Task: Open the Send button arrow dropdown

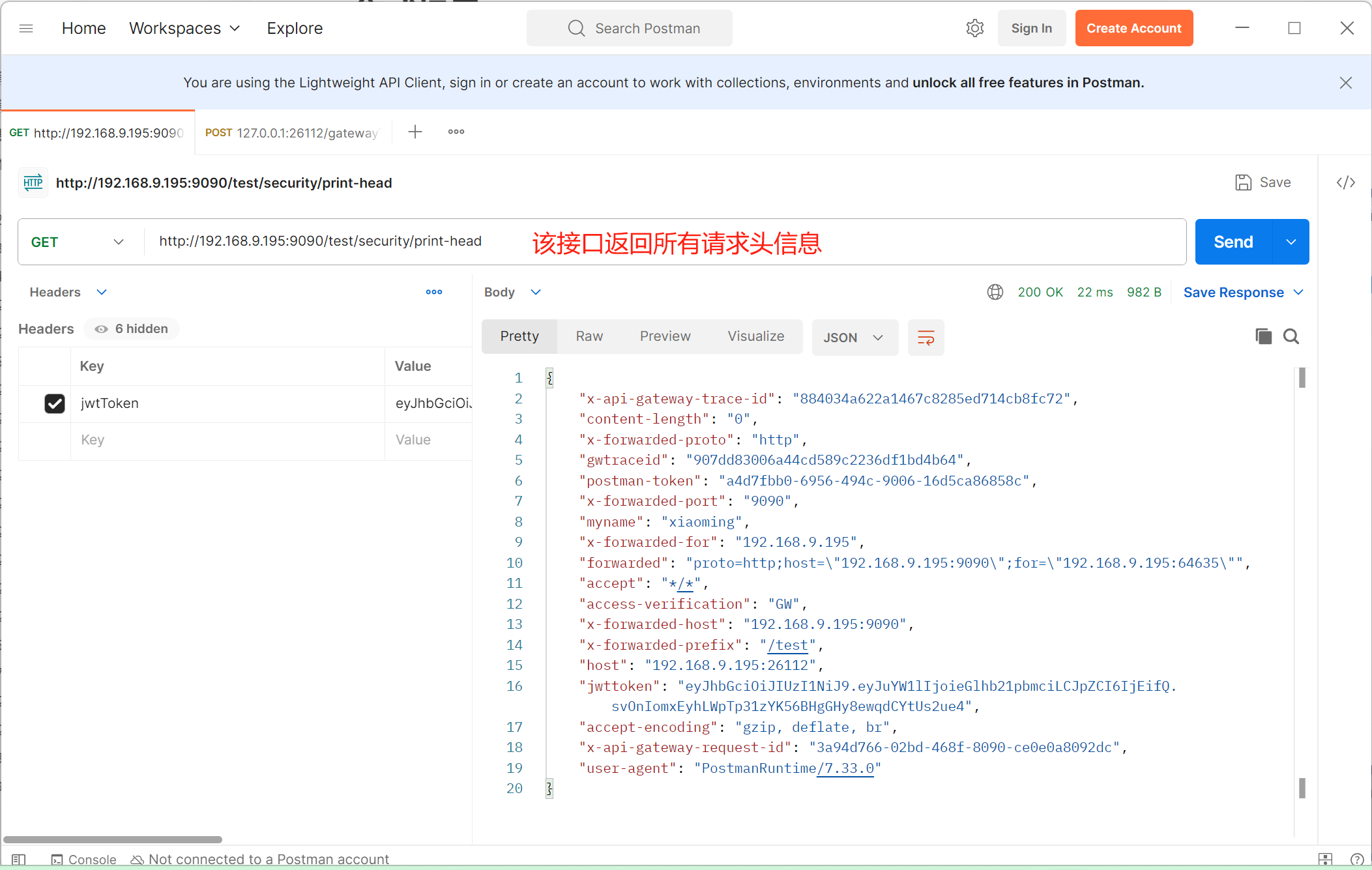Action: [x=1291, y=242]
